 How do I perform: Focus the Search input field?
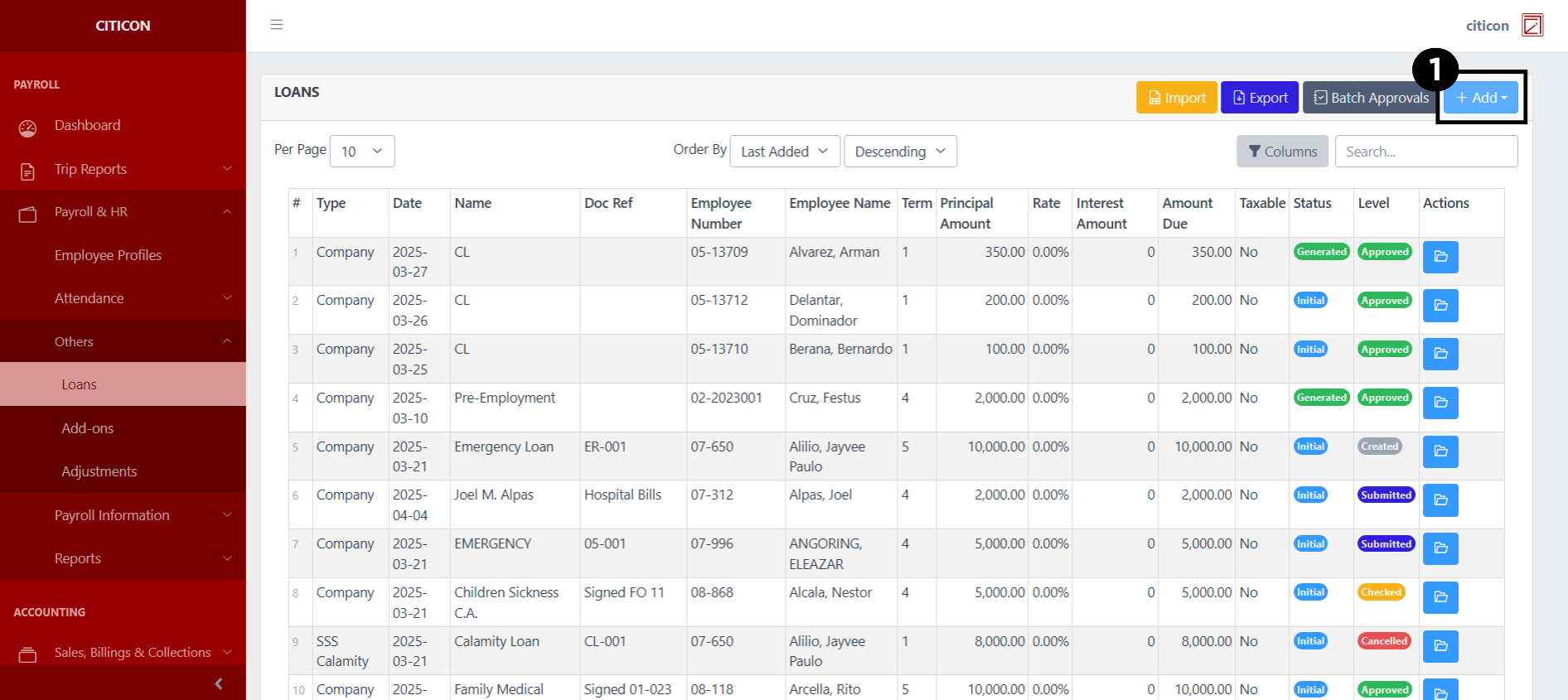pyautogui.click(x=1425, y=152)
